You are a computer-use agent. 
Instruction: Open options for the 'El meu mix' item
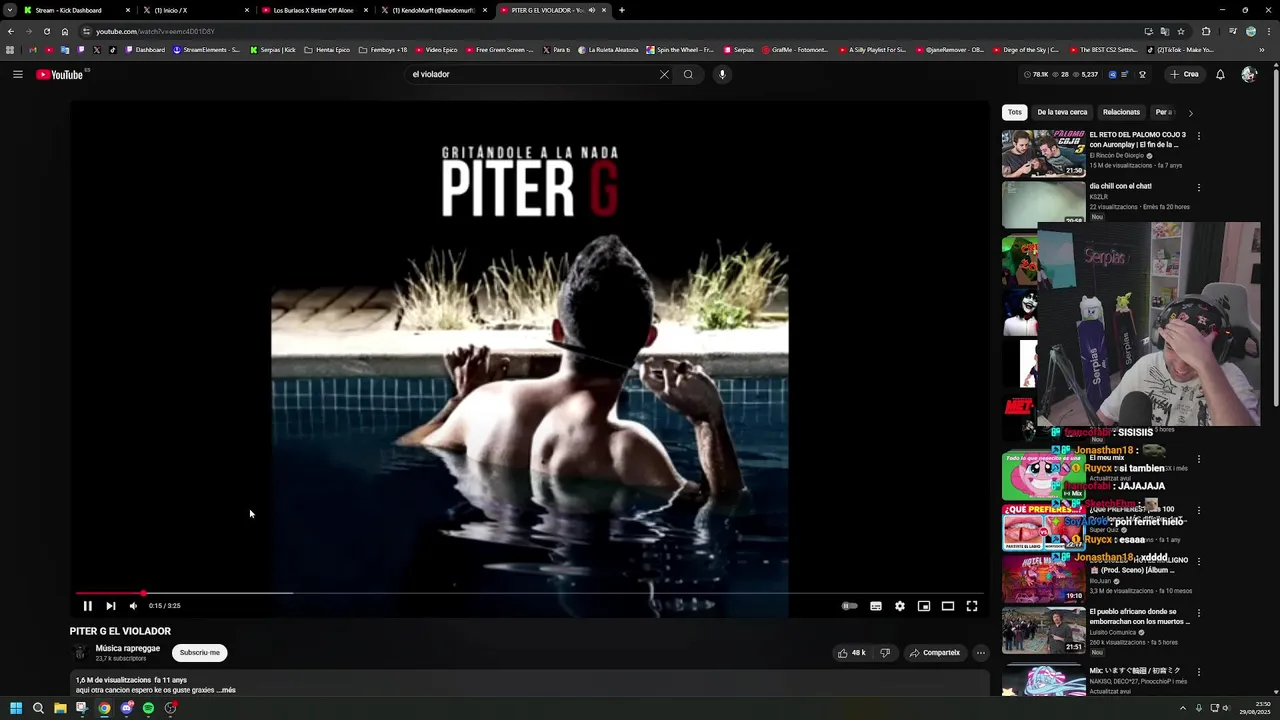[1199, 459]
